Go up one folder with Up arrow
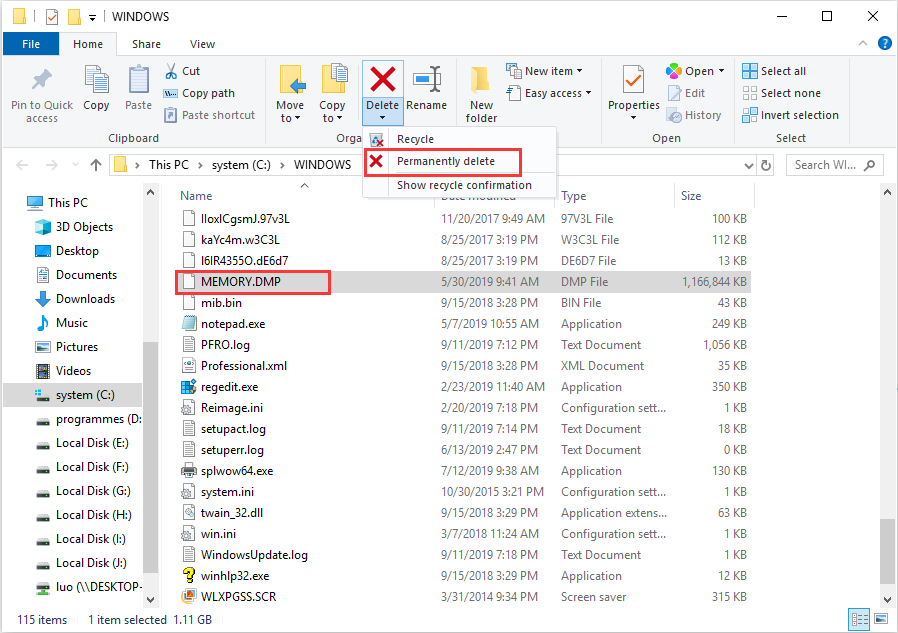Viewport: 898px width, 633px height. [96, 166]
